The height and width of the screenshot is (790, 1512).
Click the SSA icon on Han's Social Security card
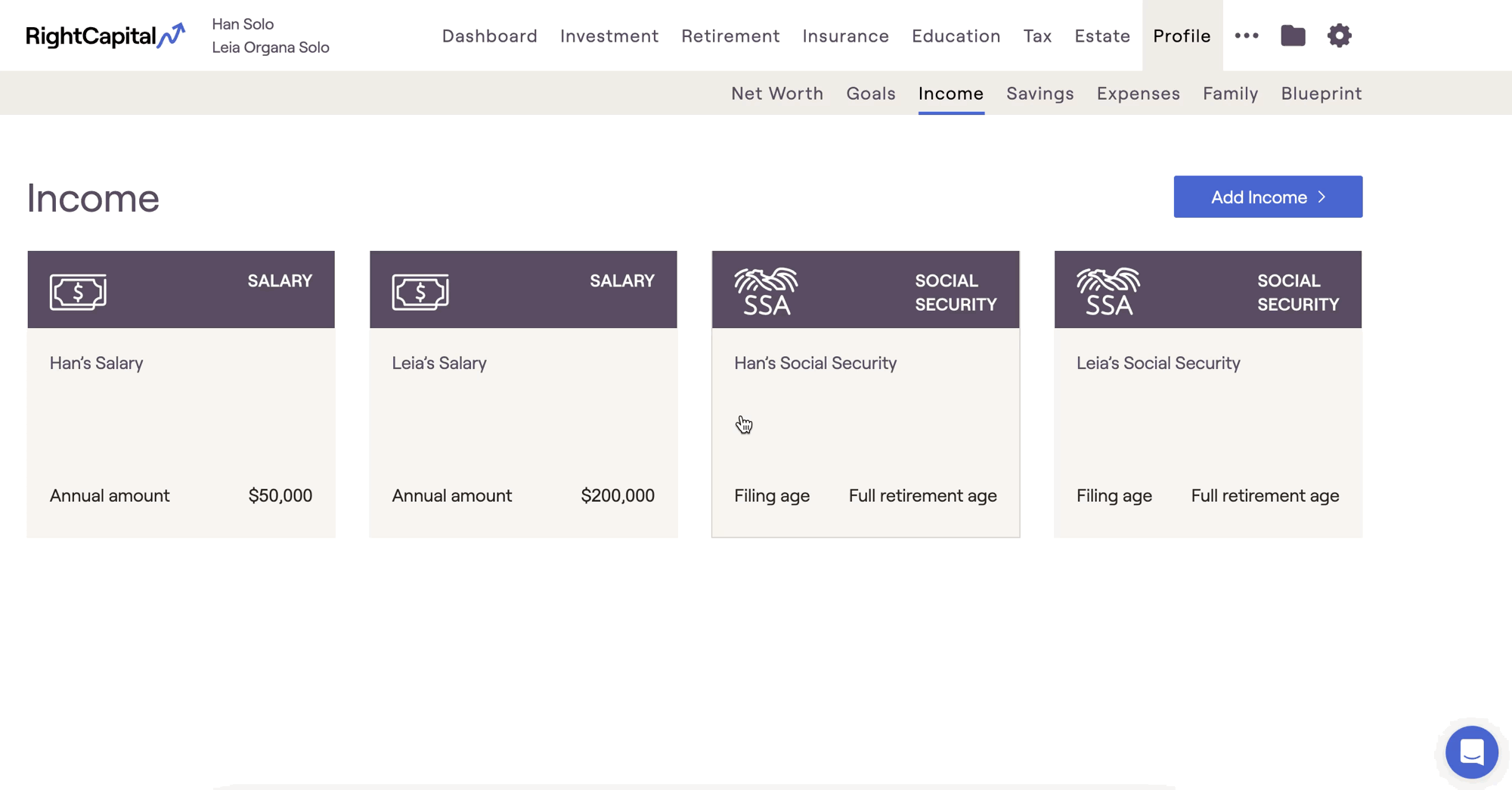point(766,292)
